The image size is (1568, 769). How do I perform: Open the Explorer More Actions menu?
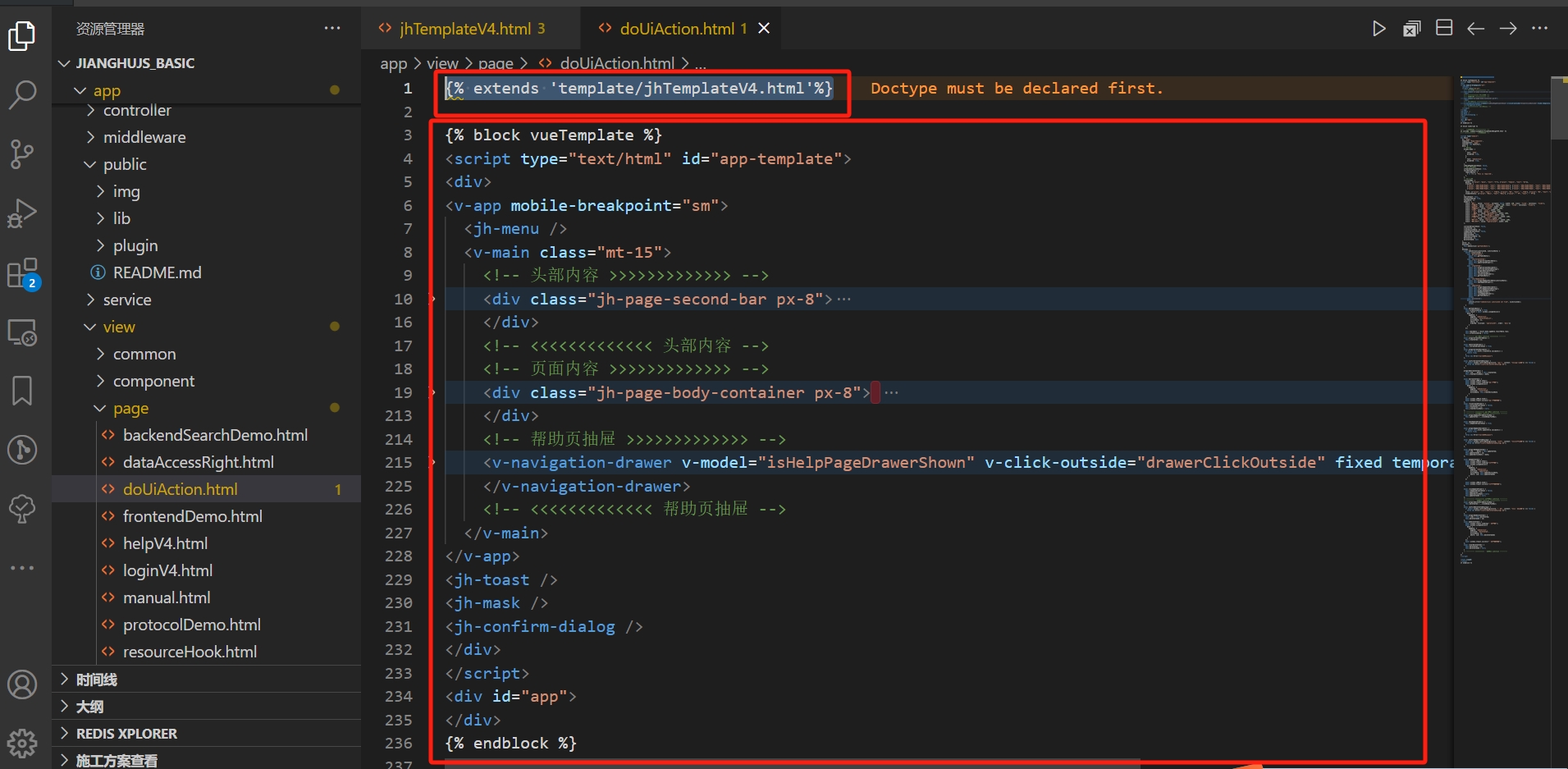click(x=332, y=28)
